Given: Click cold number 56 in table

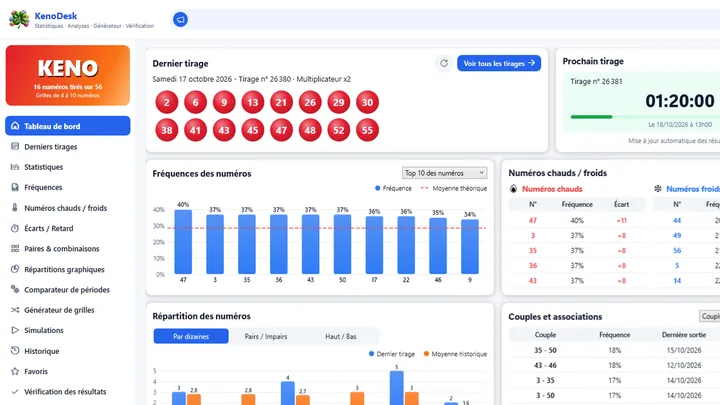Looking at the screenshot, I should click(677, 251).
